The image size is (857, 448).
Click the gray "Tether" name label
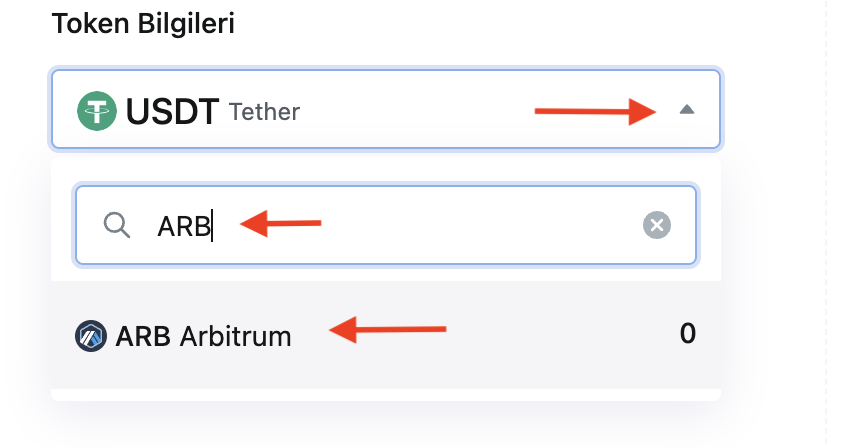[x=265, y=112]
